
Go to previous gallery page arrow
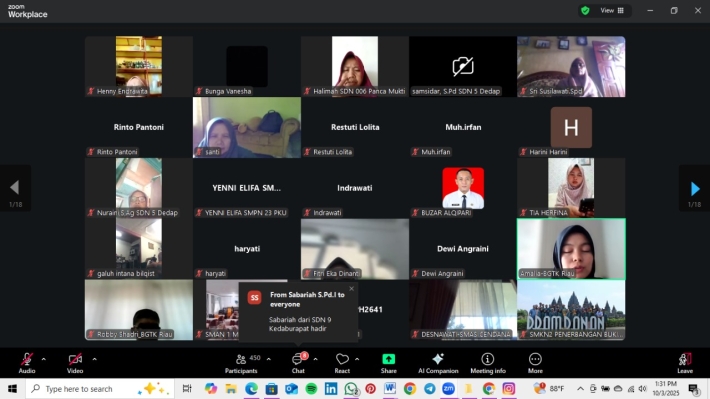[x=15, y=187]
